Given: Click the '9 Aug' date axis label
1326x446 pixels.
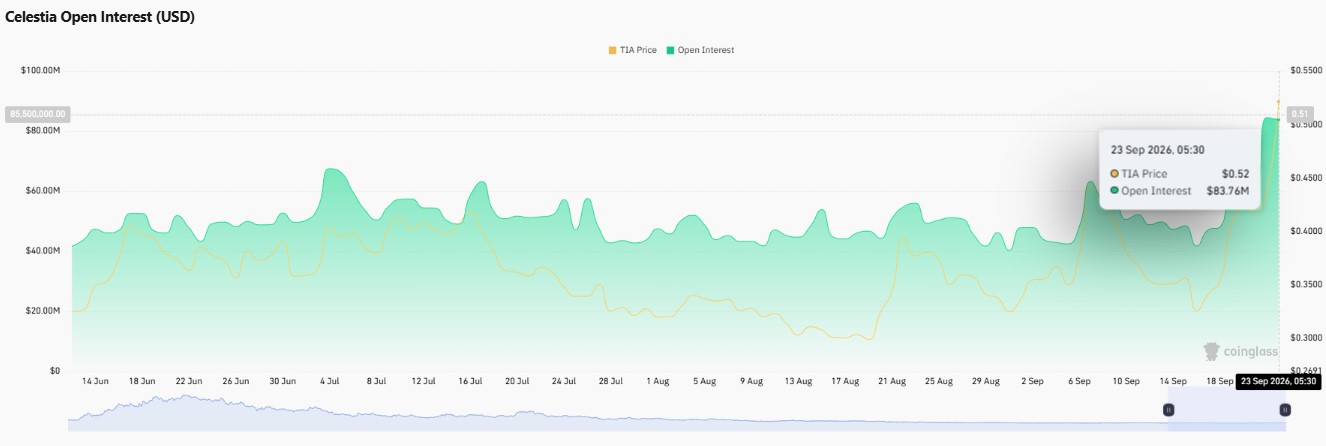Looking at the screenshot, I should pyautogui.click(x=751, y=381).
